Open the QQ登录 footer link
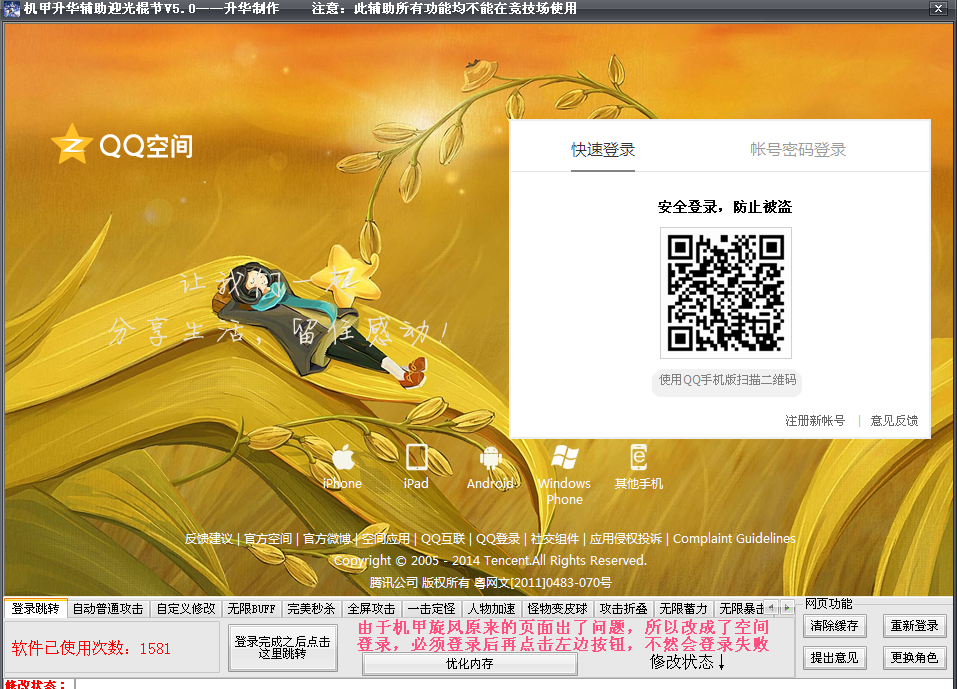The image size is (957, 689). point(498,538)
